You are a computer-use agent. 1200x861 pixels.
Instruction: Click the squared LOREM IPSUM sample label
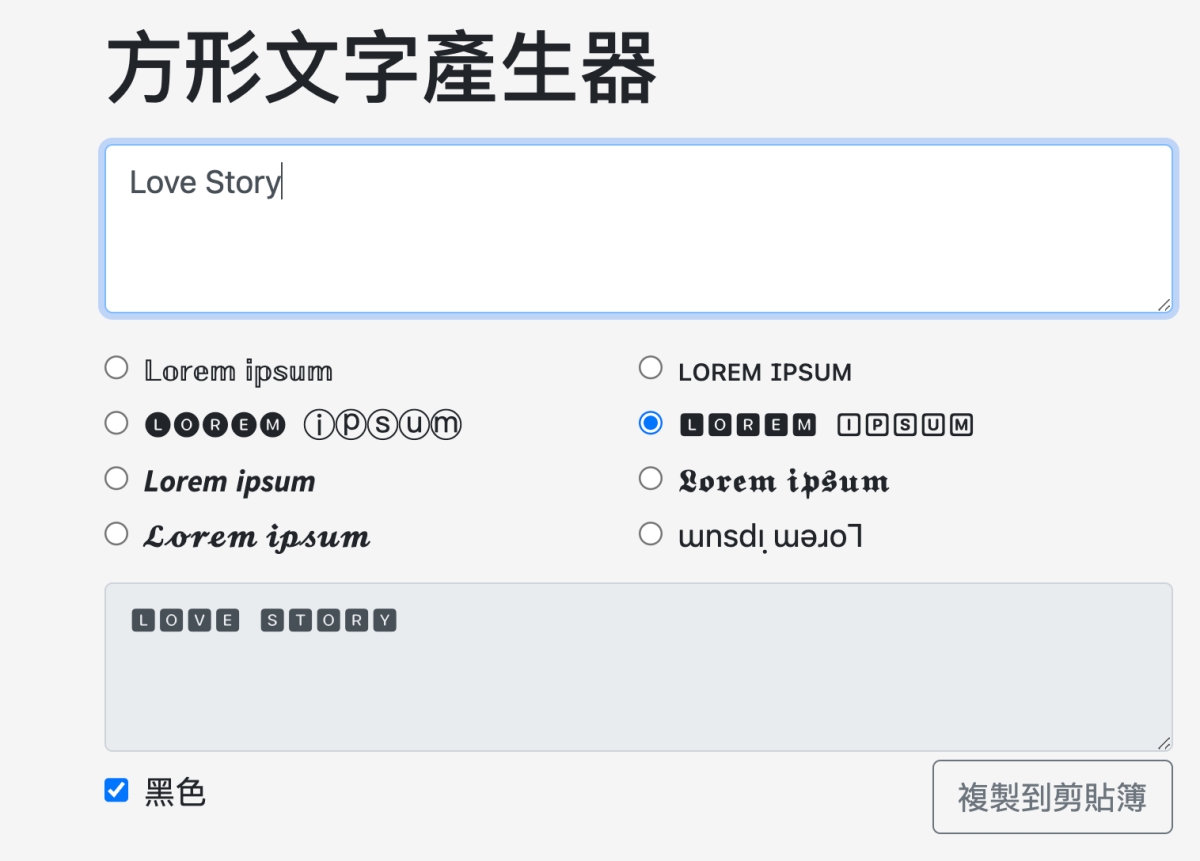[825, 425]
